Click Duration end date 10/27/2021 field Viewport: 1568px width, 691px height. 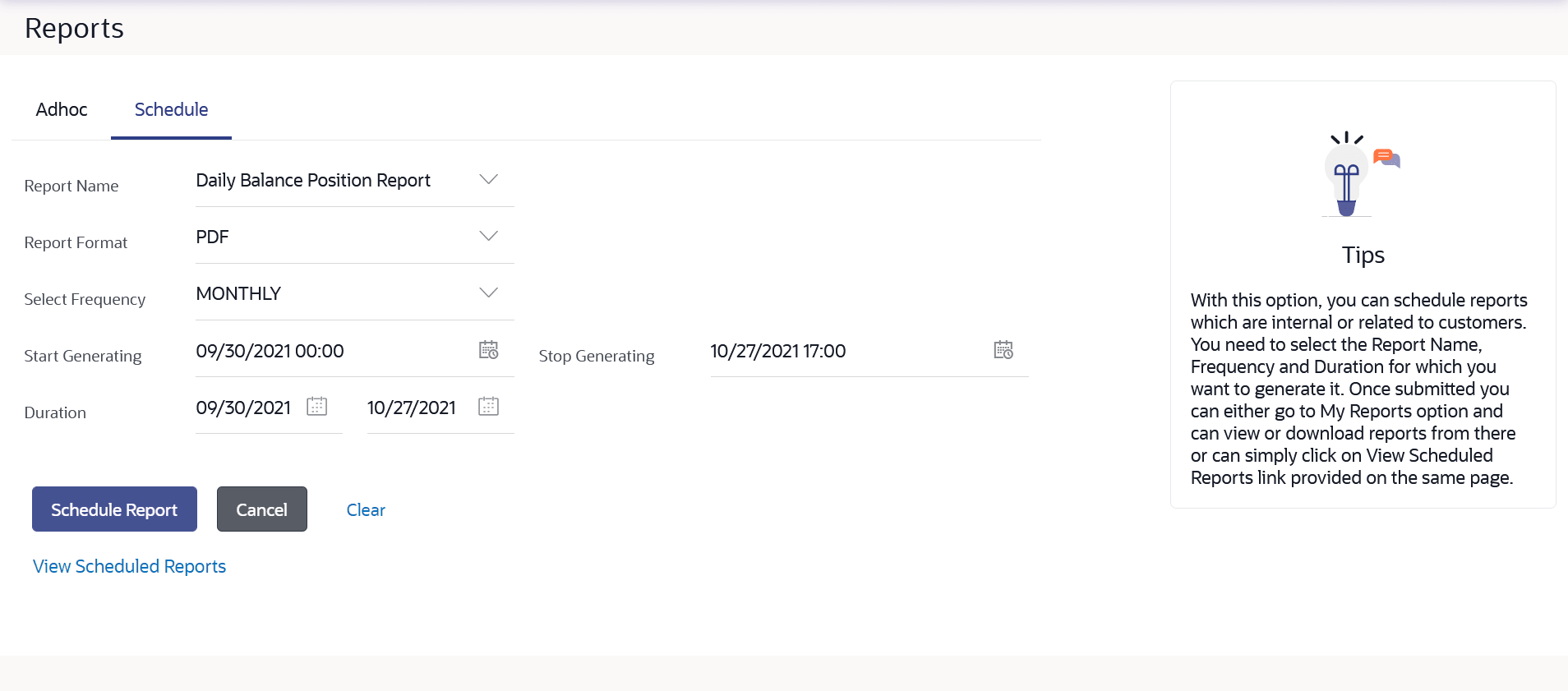click(x=411, y=408)
